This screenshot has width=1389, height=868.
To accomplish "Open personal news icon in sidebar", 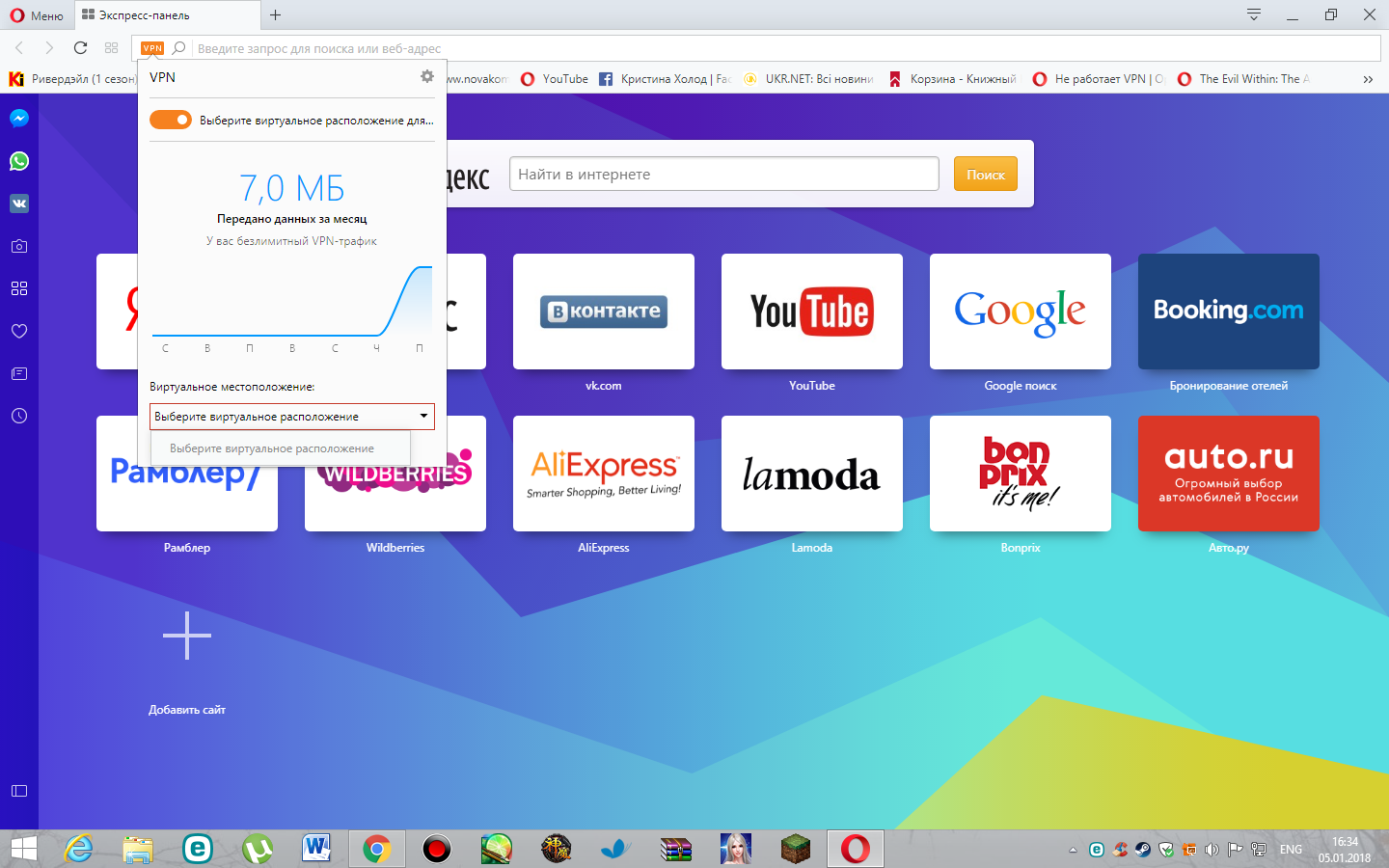I will tap(19, 373).
